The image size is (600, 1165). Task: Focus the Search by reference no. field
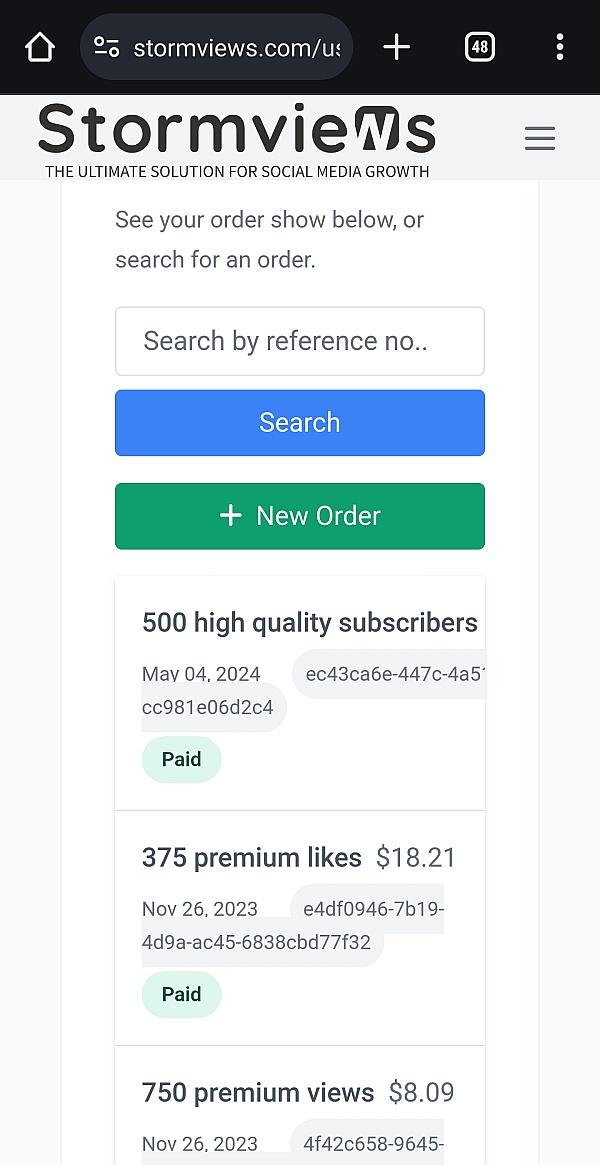coord(300,341)
